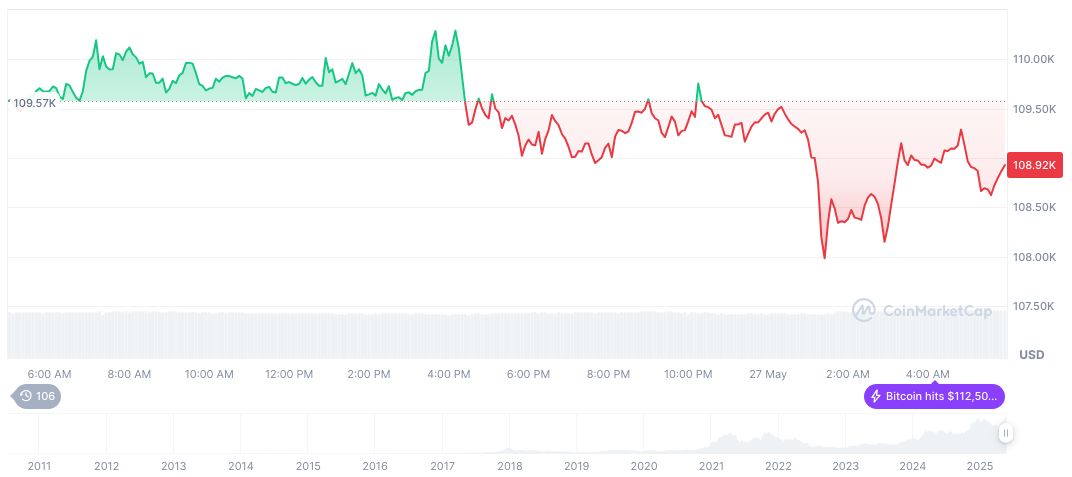Screen dimensions: 1072x477
Task: Click the 6:00 AM time axis label
Action: point(49,374)
